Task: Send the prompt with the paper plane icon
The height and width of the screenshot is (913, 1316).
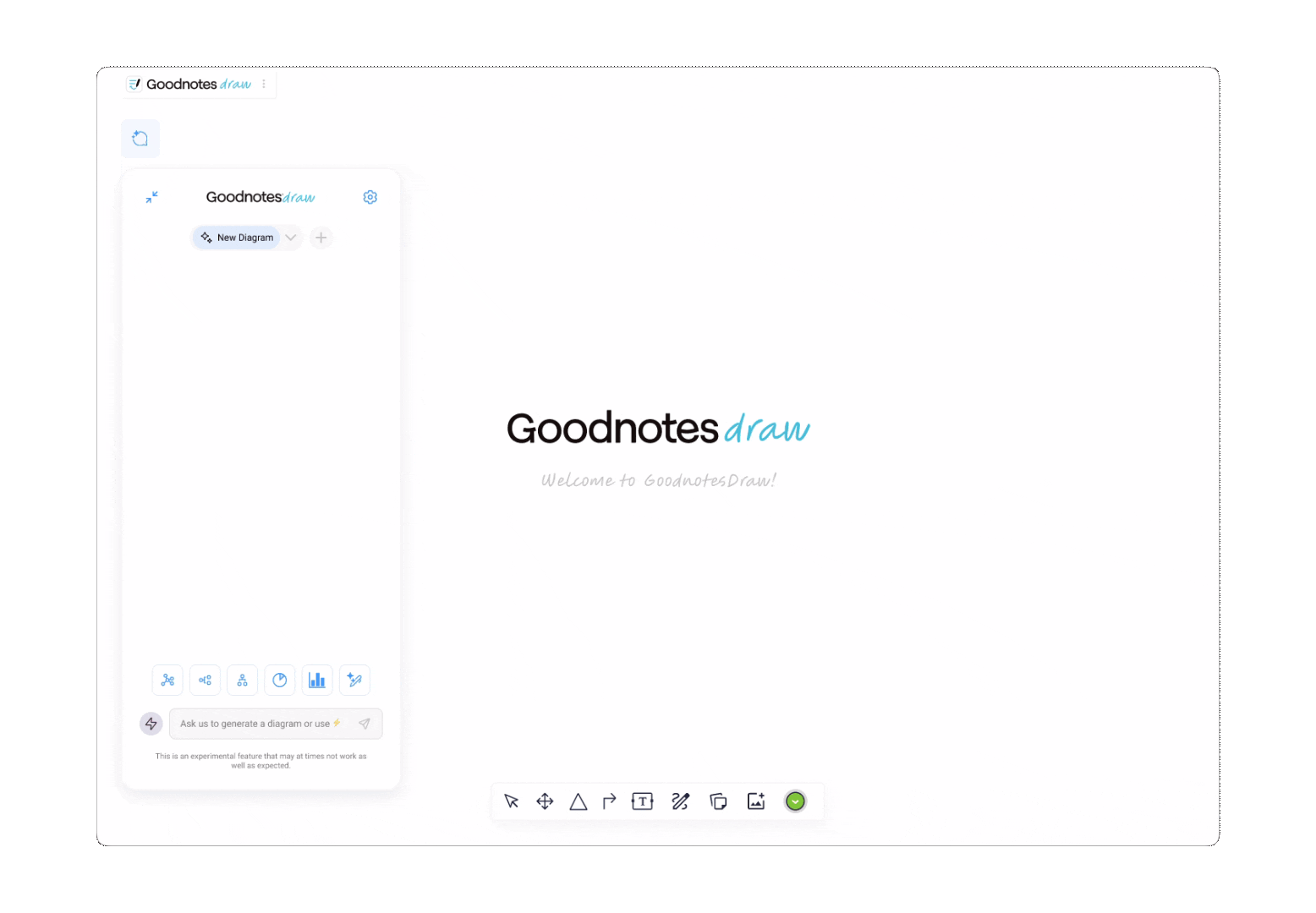Action: point(365,724)
